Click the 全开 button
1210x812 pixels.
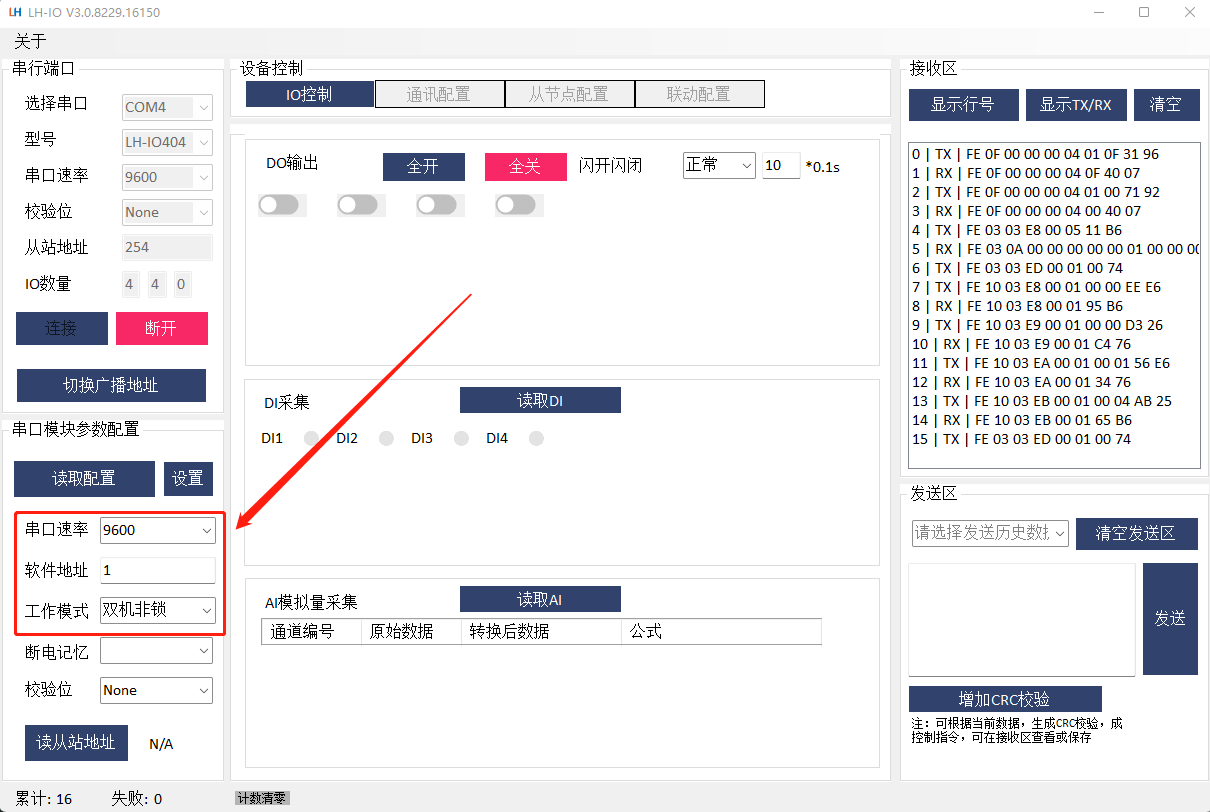[423, 166]
